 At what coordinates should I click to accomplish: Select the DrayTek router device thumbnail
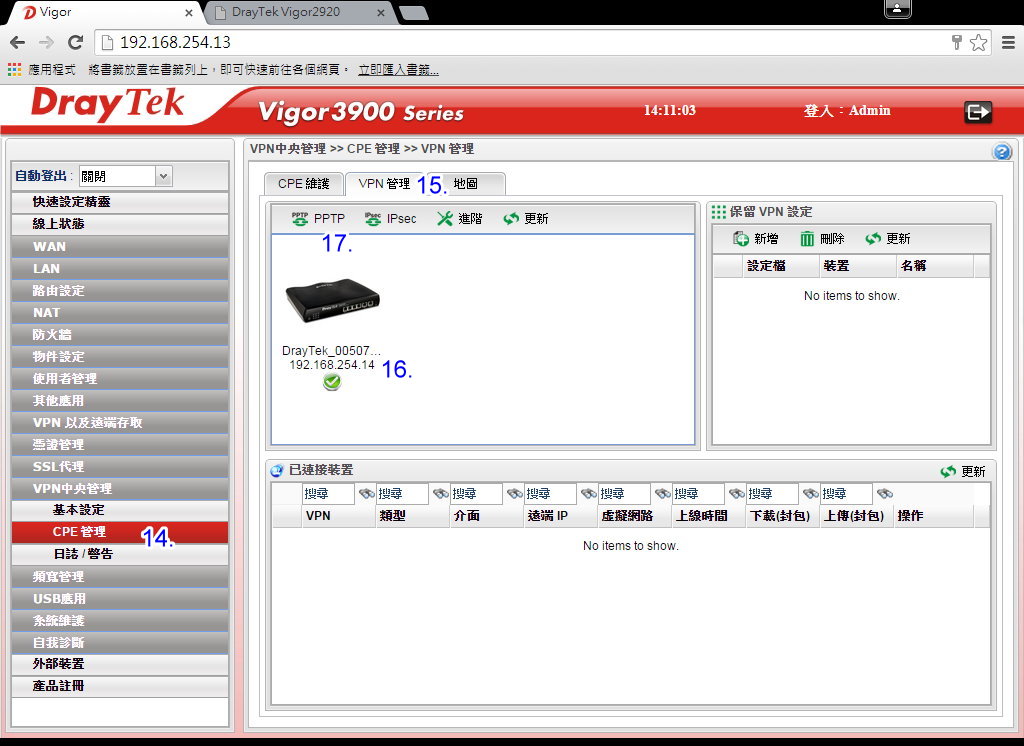(x=332, y=300)
